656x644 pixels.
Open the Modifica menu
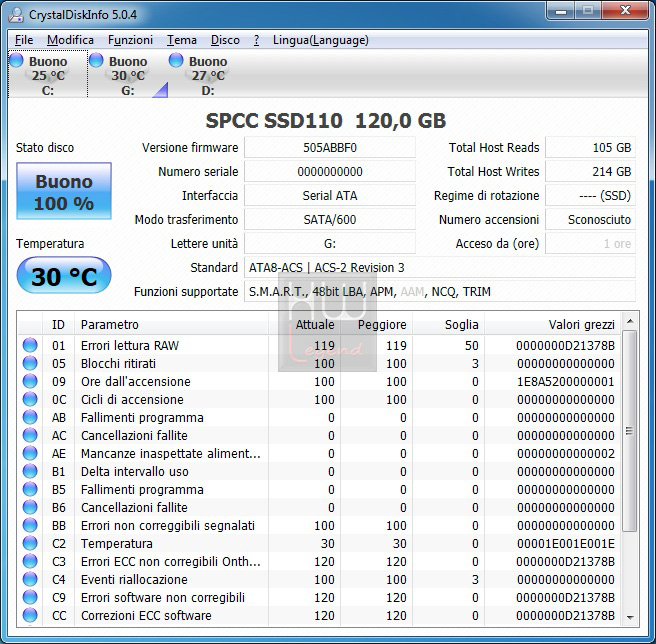click(x=70, y=40)
